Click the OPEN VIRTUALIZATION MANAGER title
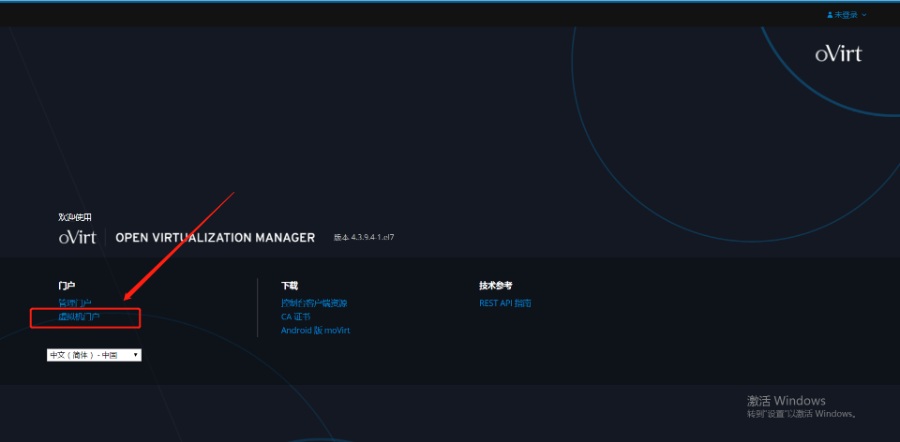The height and width of the screenshot is (442, 900). coord(215,237)
